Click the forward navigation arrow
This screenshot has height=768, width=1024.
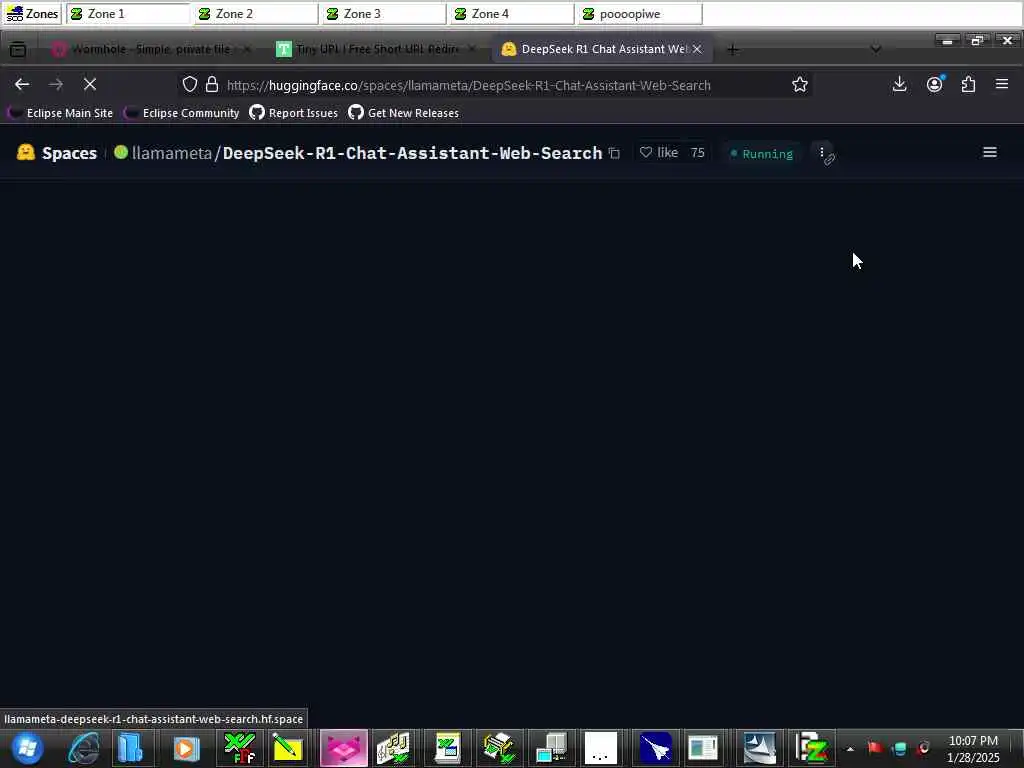click(56, 84)
